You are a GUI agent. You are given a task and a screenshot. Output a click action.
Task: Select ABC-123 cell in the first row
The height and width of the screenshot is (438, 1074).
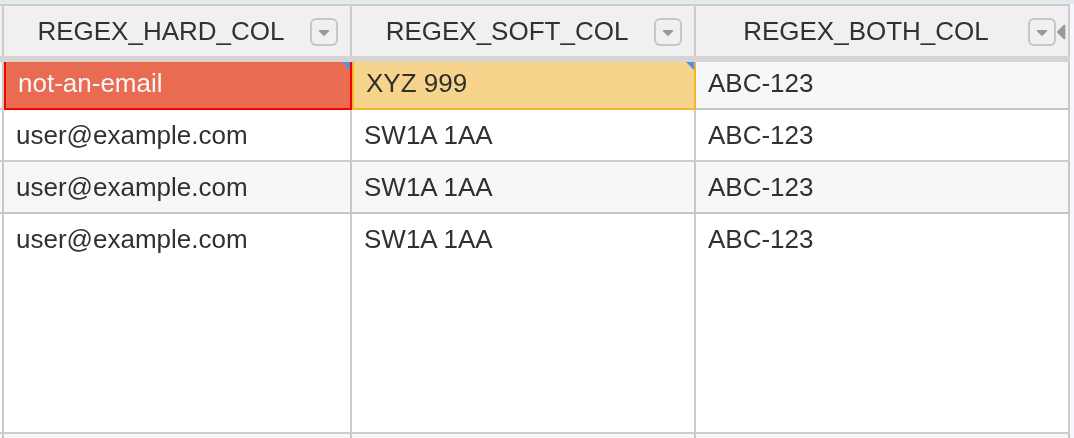click(x=882, y=85)
